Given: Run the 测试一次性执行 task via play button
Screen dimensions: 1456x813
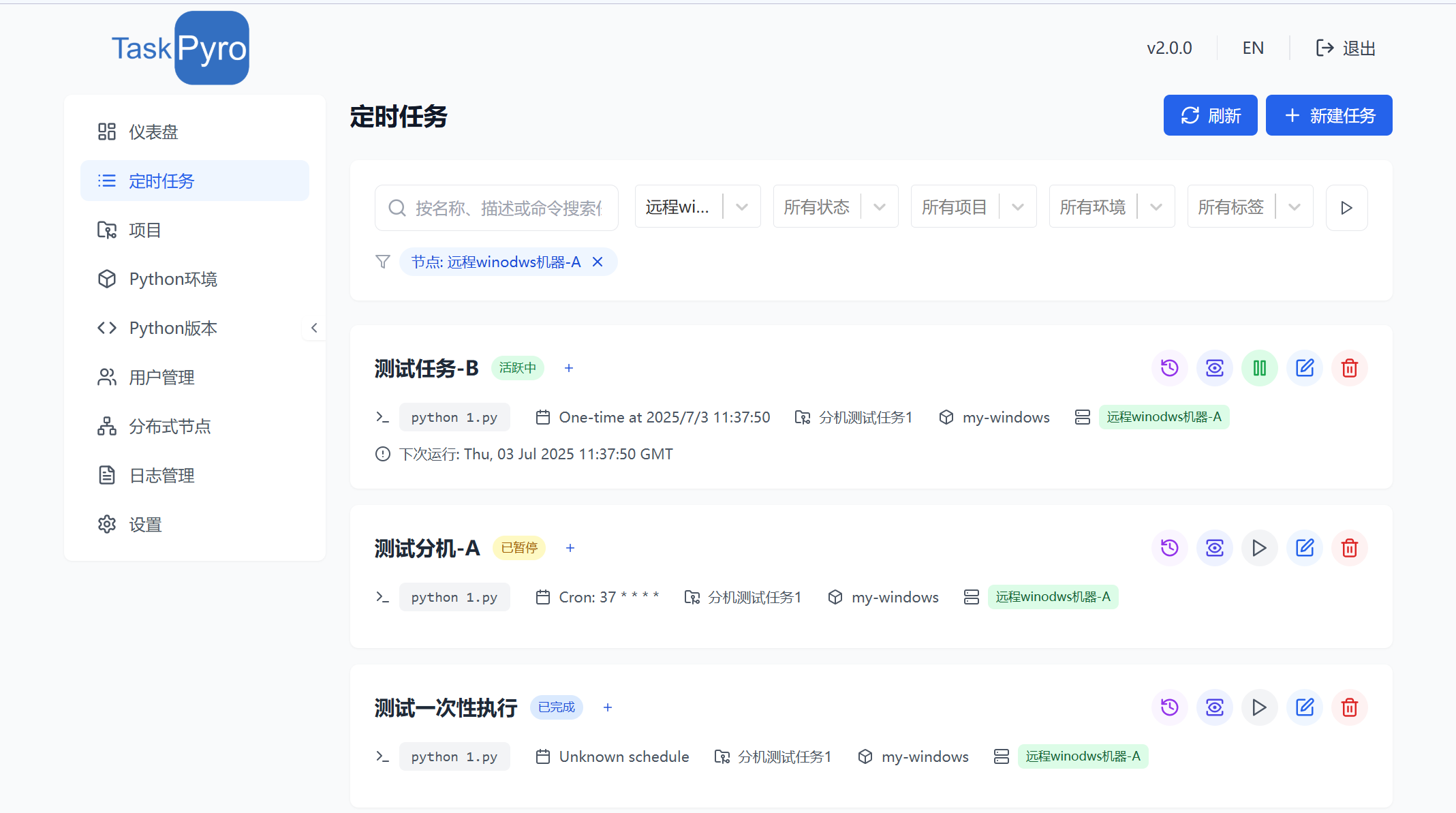Looking at the screenshot, I should coord(1259,707).
